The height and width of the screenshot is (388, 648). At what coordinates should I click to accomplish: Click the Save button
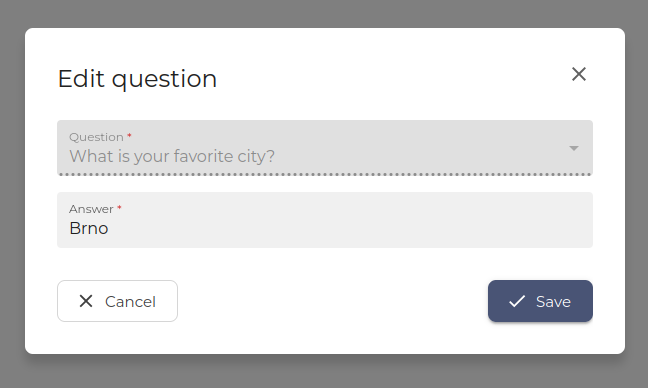tap(540, 301)
